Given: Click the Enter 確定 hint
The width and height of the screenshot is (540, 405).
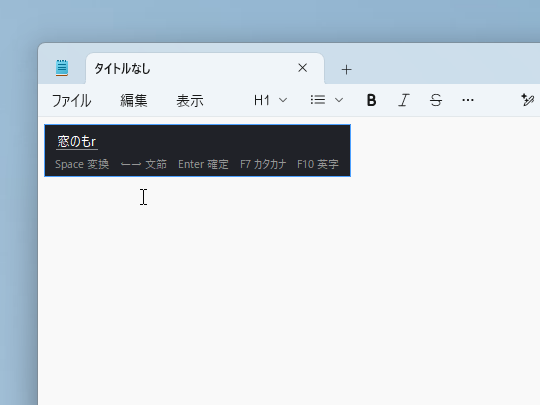Looking at the screenshot, I should click(203, 164).
